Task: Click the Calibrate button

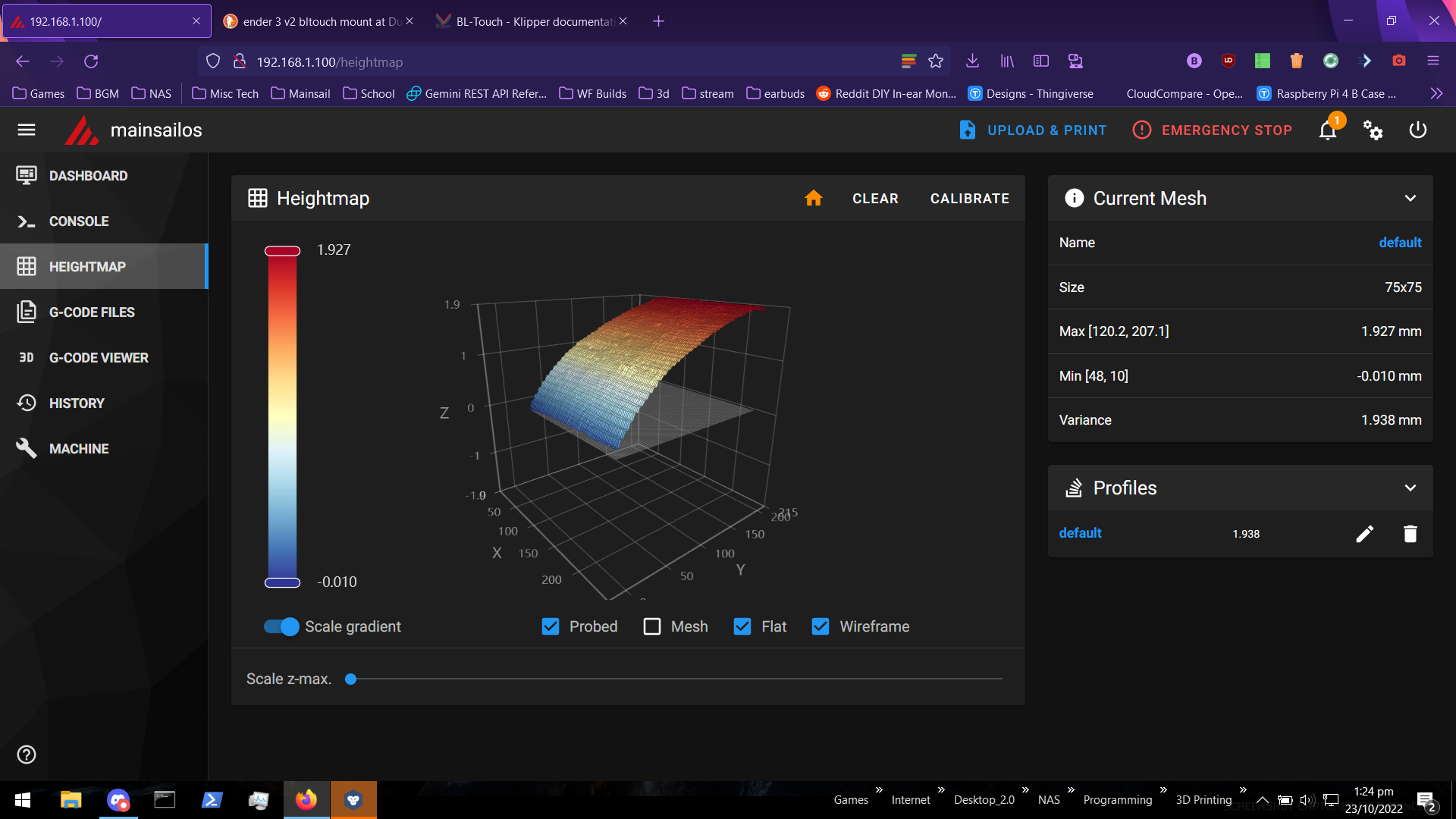Action: pyautogui.click(x=970, y=198)
